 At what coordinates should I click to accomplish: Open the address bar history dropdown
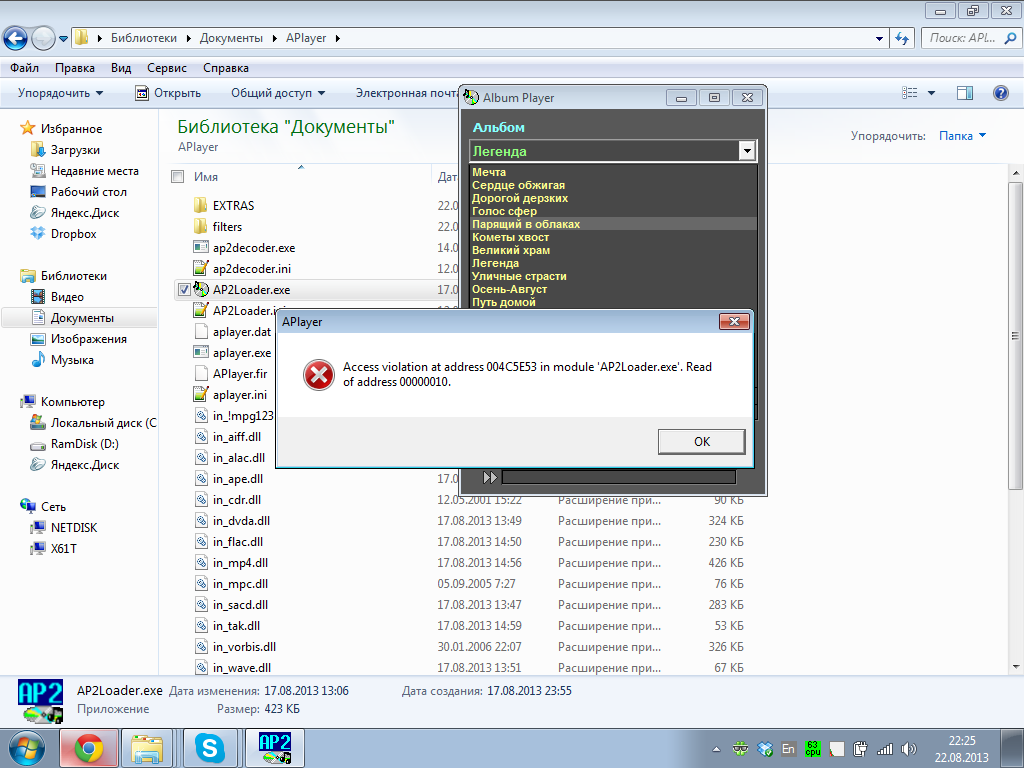pyautogui.click(x=879, y=39)
